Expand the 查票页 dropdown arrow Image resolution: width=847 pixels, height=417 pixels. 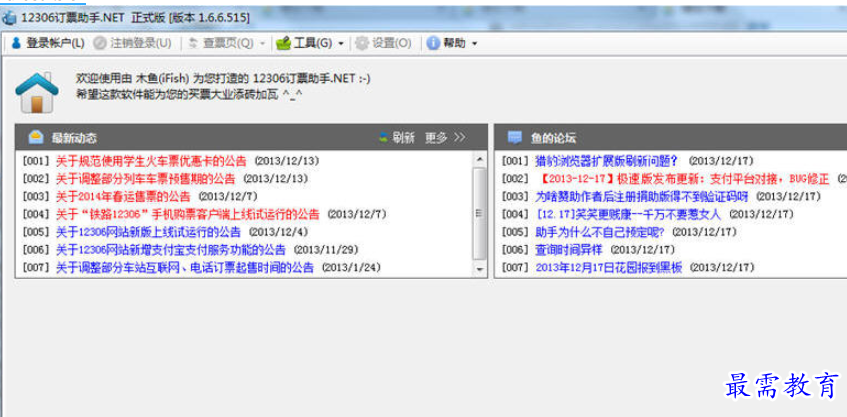pyautogui.click(x=263, y=44)
